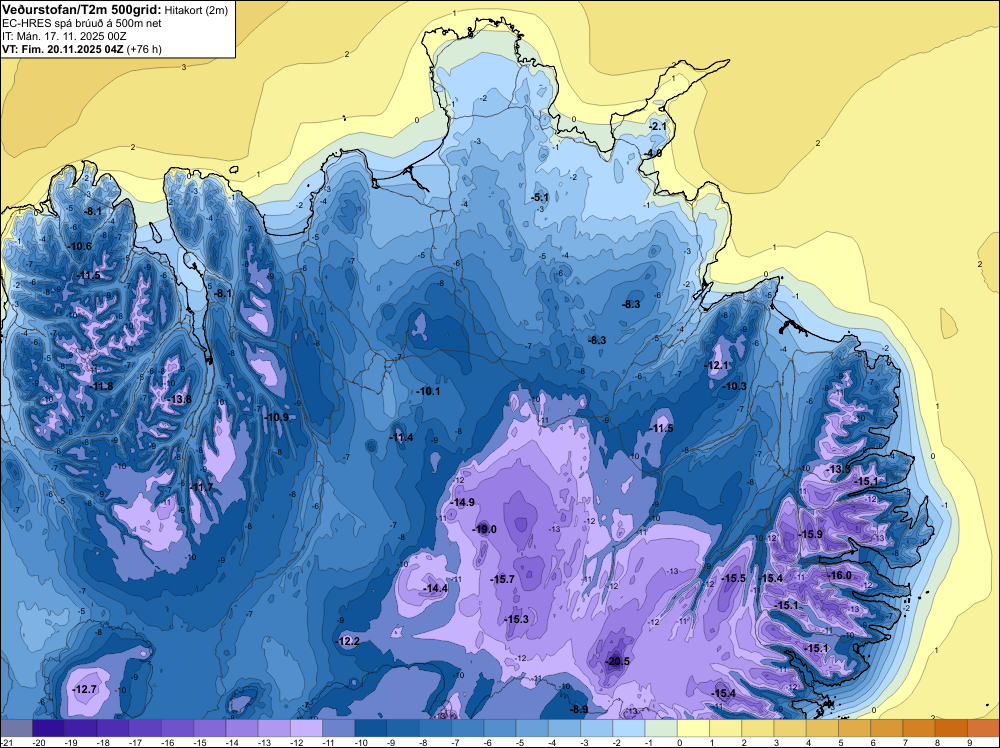This screenshot has height=748, width=1000.
Task: Select the 'VT: Fim. 20.11.2025 04Z' valid time
Action: point(64,49)
